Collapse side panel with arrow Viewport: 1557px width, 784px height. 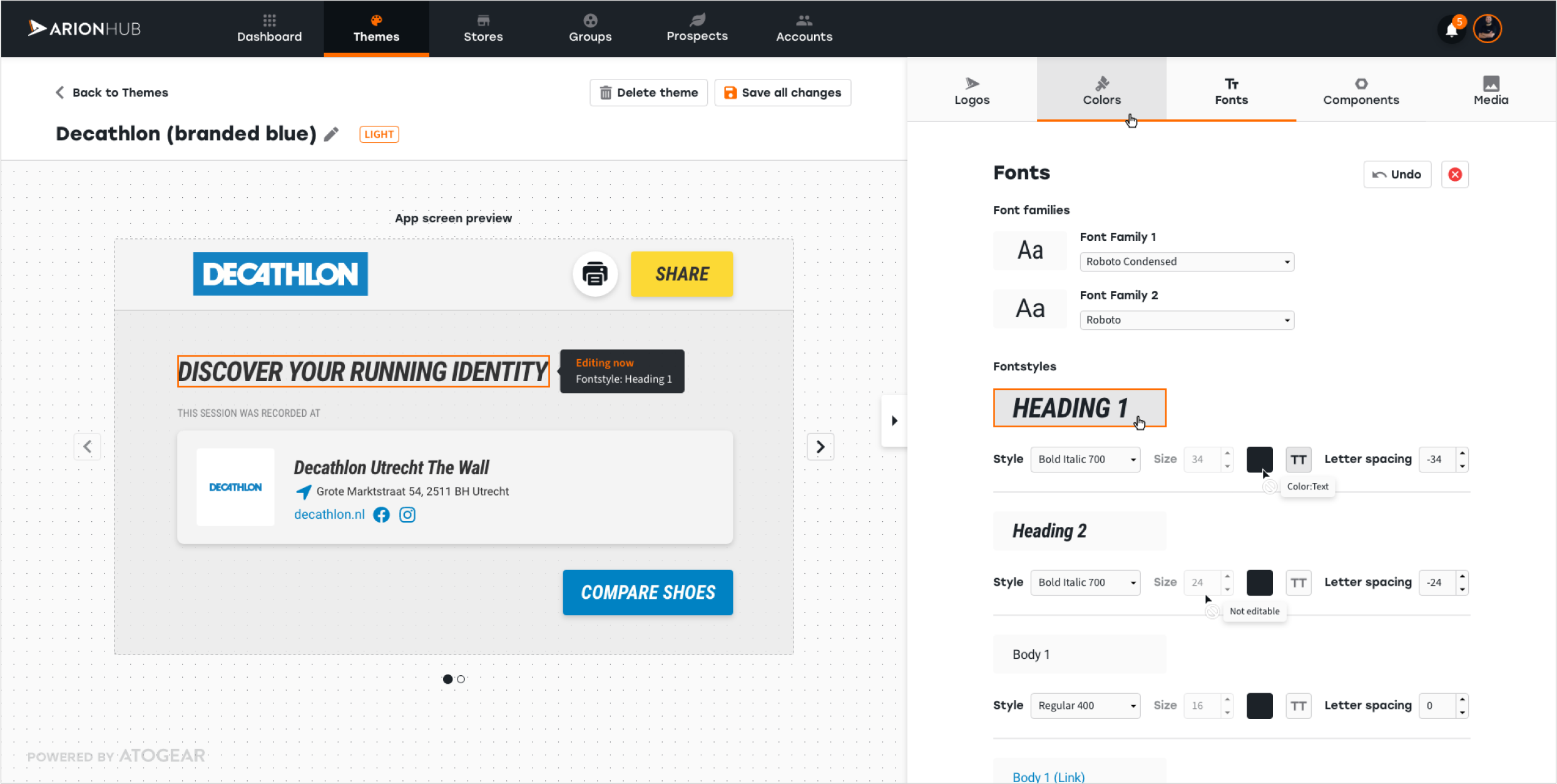click(894, 420)
